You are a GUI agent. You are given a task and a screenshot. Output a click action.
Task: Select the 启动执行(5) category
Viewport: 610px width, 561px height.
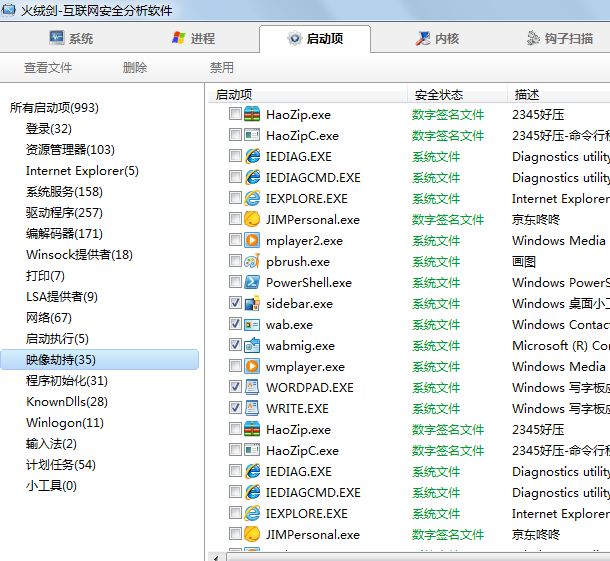pos(57,338)
